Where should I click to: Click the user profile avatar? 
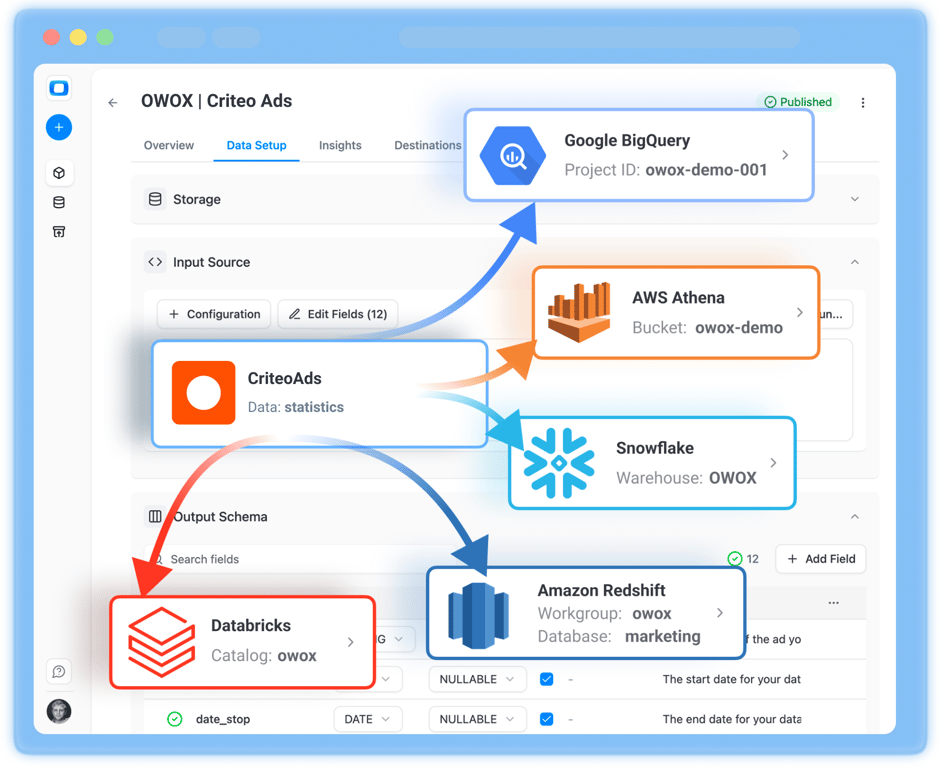point(59,712)
